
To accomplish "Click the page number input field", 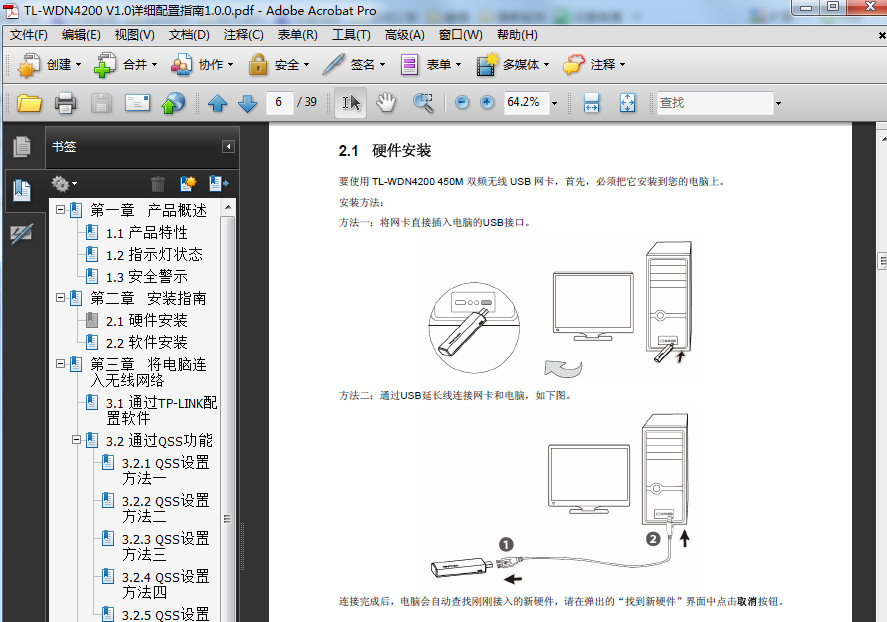I will pyautogui.click(x=279, y=102).
